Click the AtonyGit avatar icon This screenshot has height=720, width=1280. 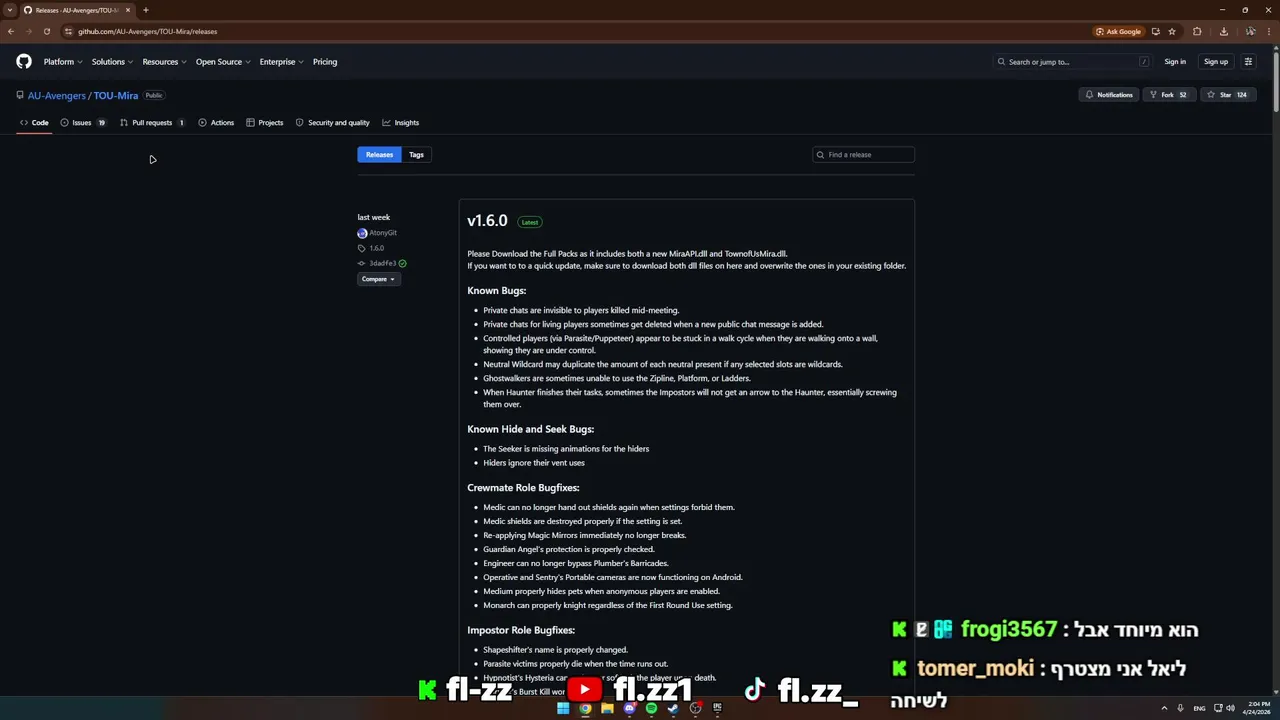coord(362,233)
